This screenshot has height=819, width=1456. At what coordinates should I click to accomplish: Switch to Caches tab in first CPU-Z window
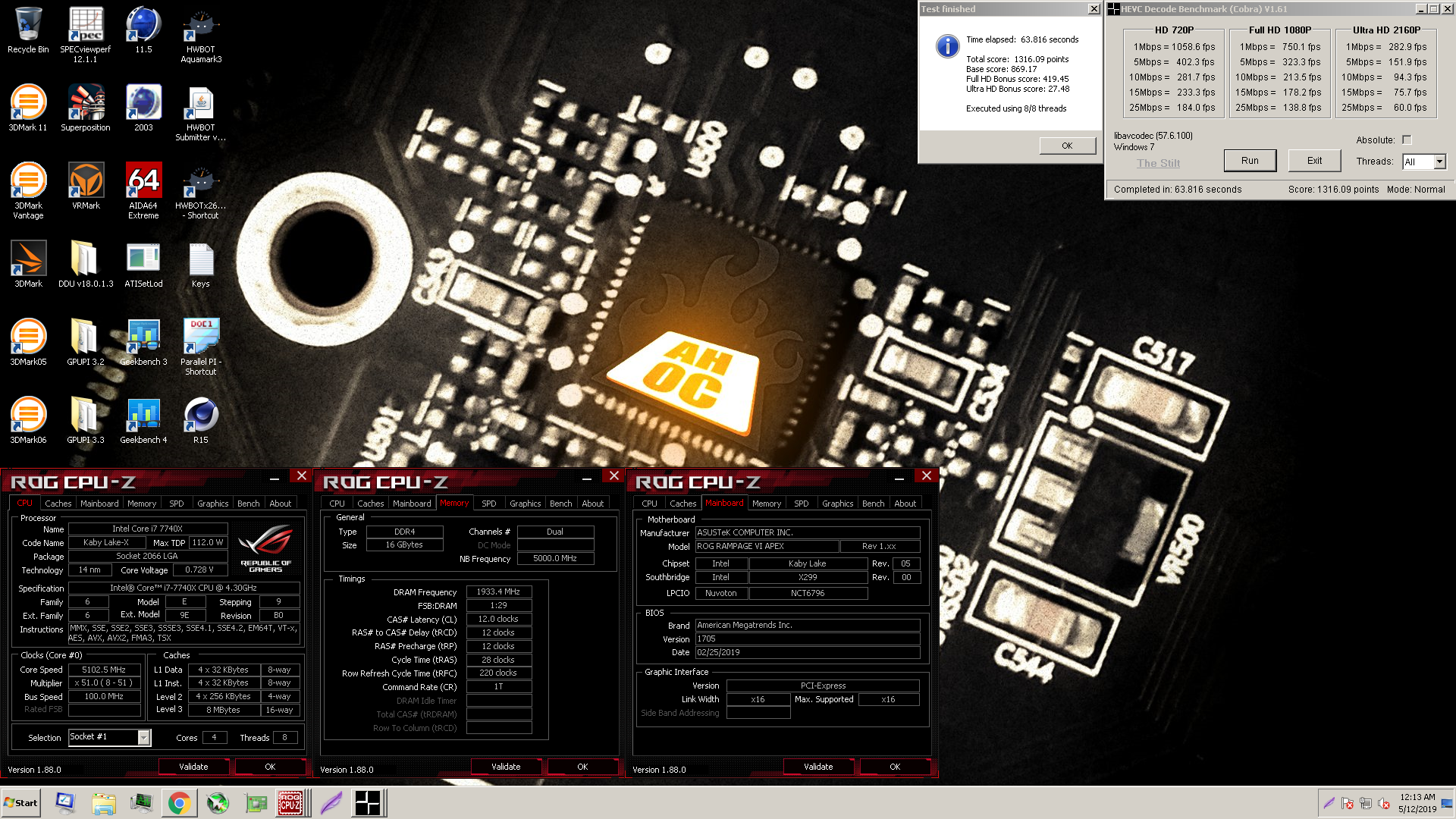pos(58,504)
